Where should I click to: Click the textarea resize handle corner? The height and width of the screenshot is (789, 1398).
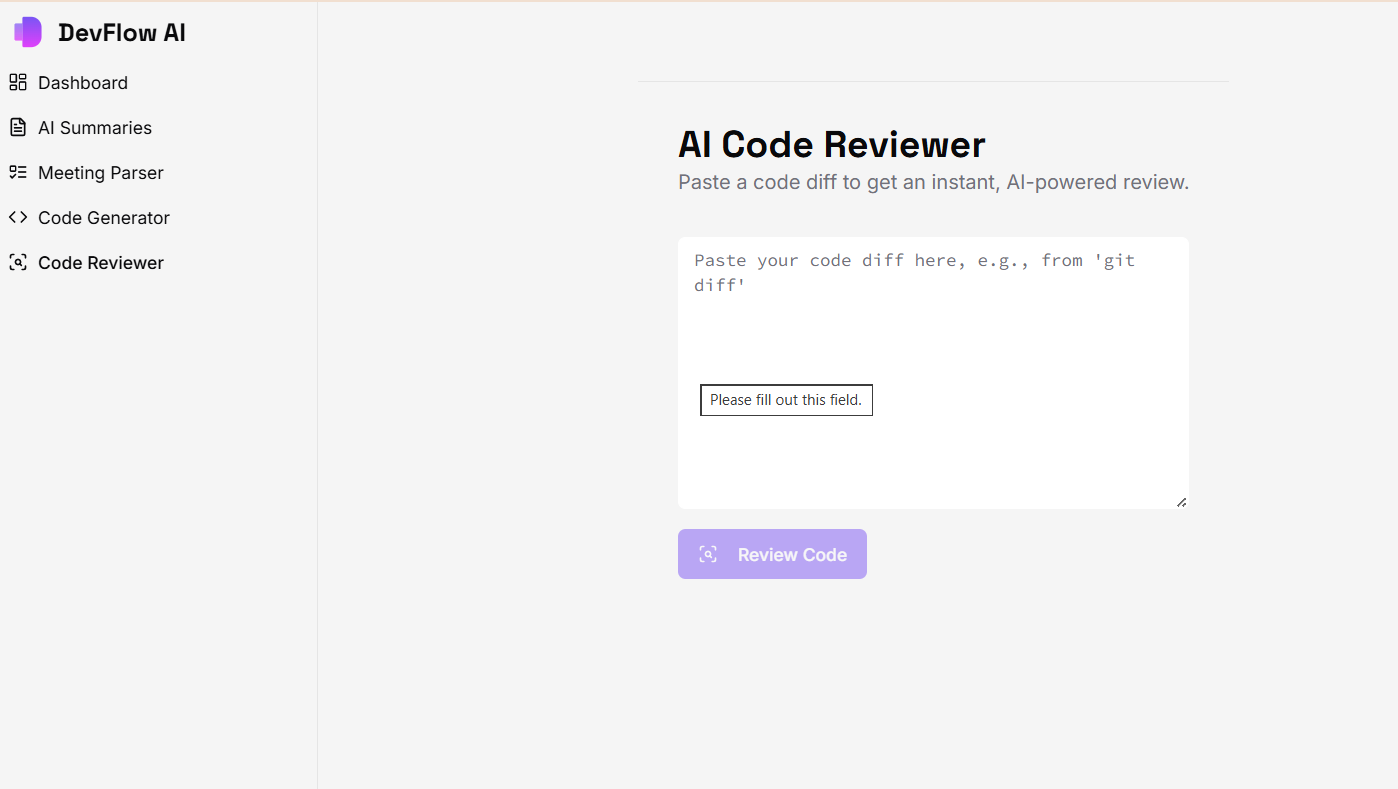(1181, 502)
